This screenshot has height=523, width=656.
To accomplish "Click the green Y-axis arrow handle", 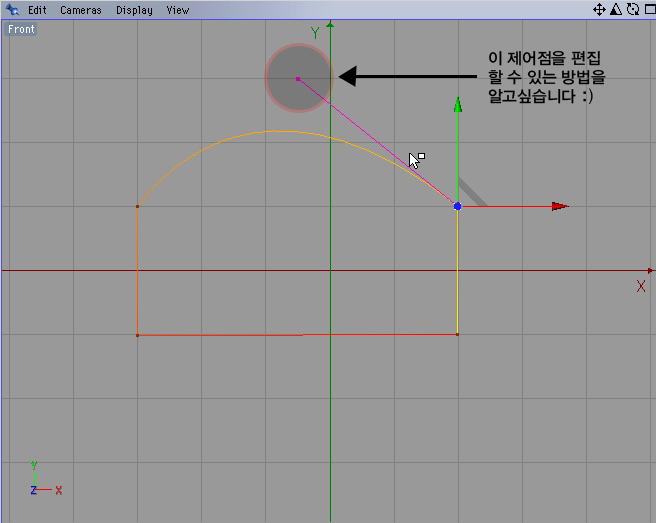I will tap(458, 105).
